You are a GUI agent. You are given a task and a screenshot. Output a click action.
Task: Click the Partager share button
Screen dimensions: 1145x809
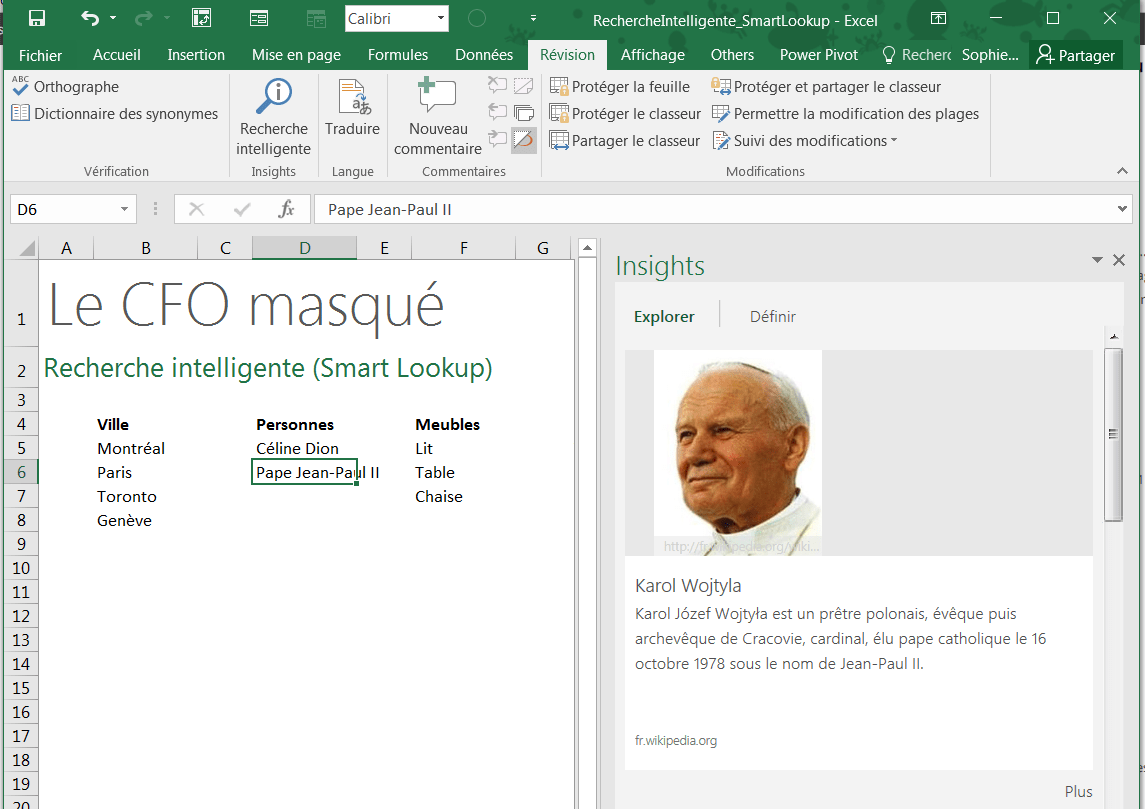(1076, 55)
